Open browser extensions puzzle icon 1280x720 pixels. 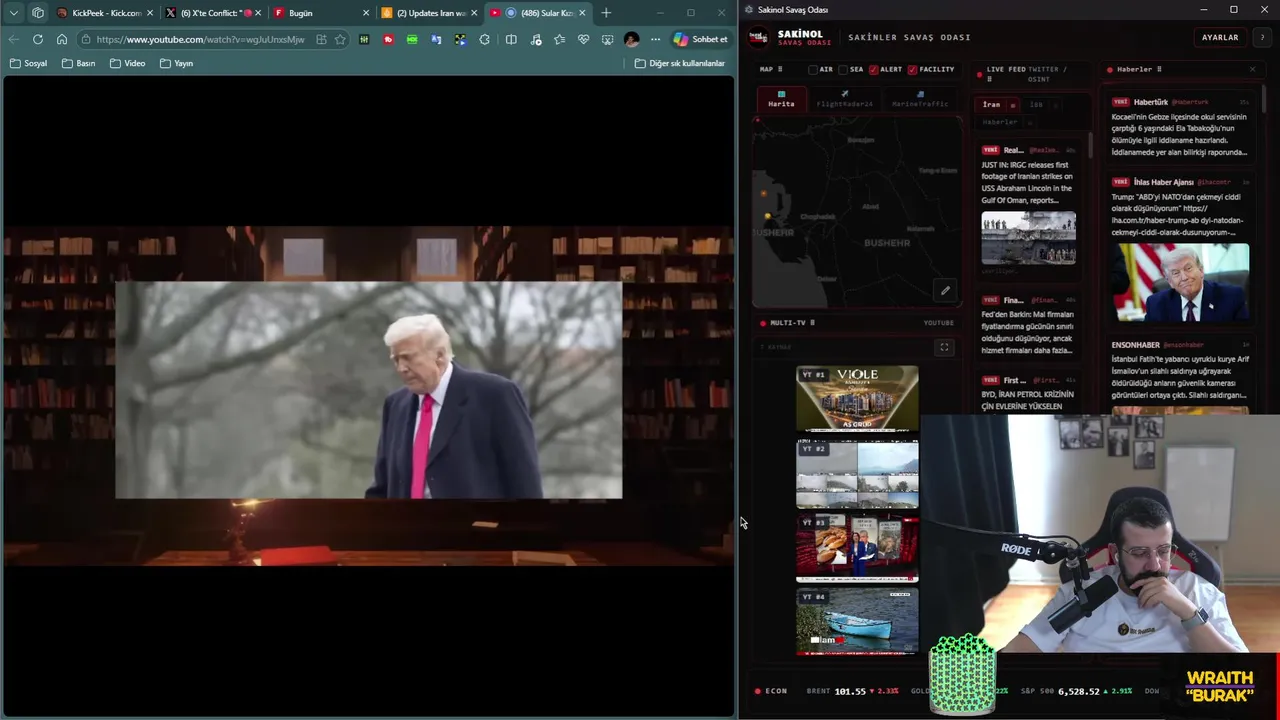pyautogui.click(x=484, y=39)
